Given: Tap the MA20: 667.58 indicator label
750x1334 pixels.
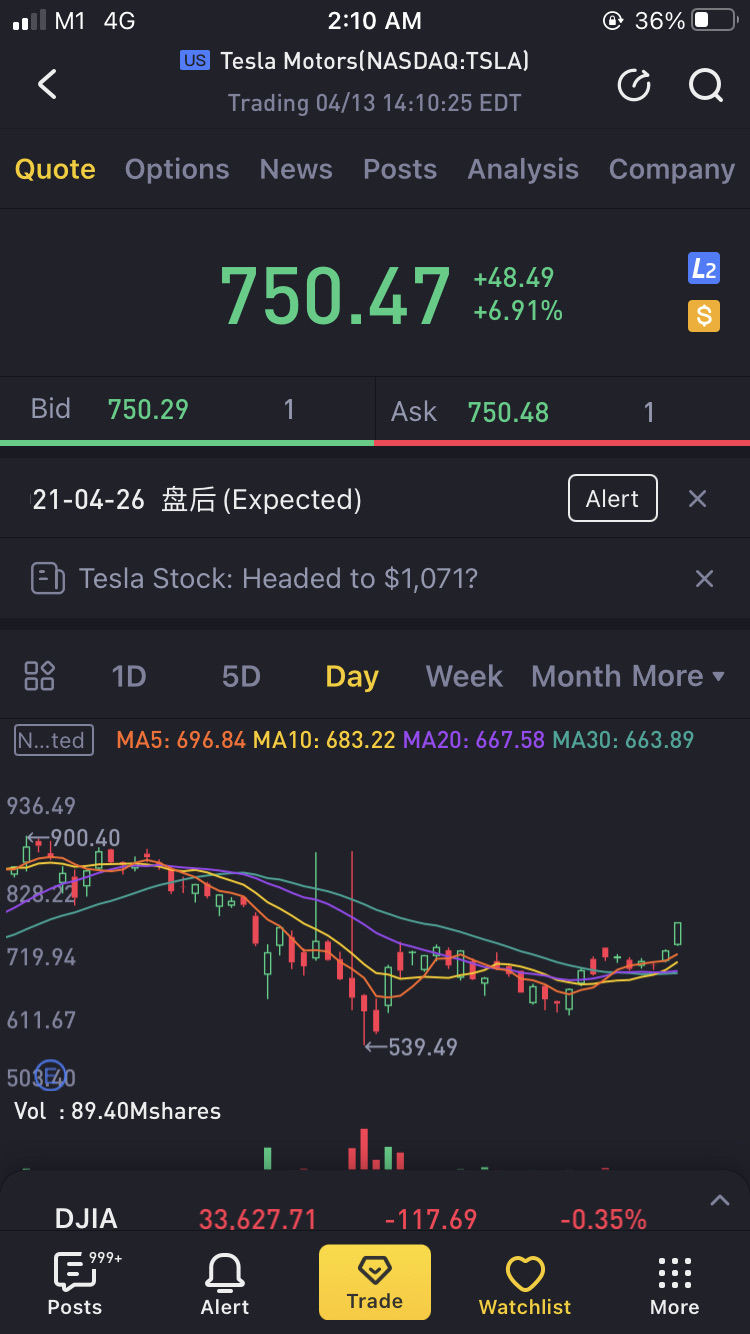Looking at the screenshot, I should coord(474,740).
